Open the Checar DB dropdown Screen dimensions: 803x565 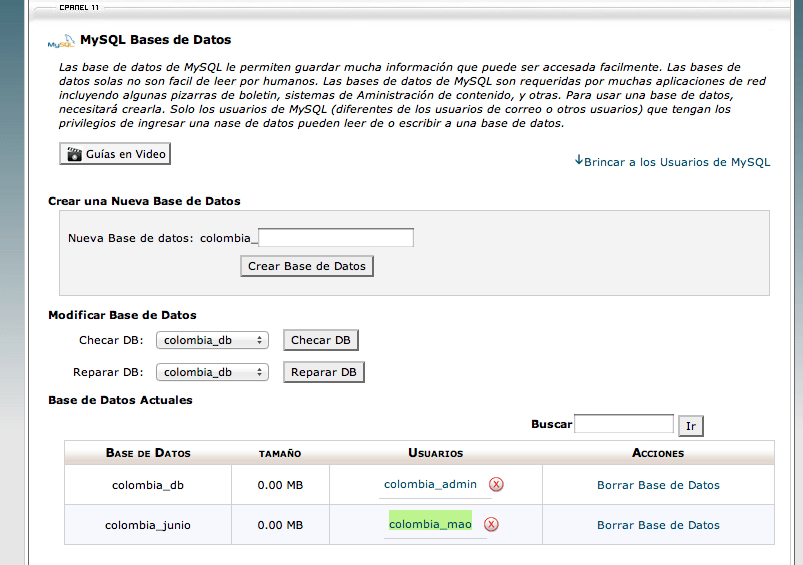click(213, 340)
